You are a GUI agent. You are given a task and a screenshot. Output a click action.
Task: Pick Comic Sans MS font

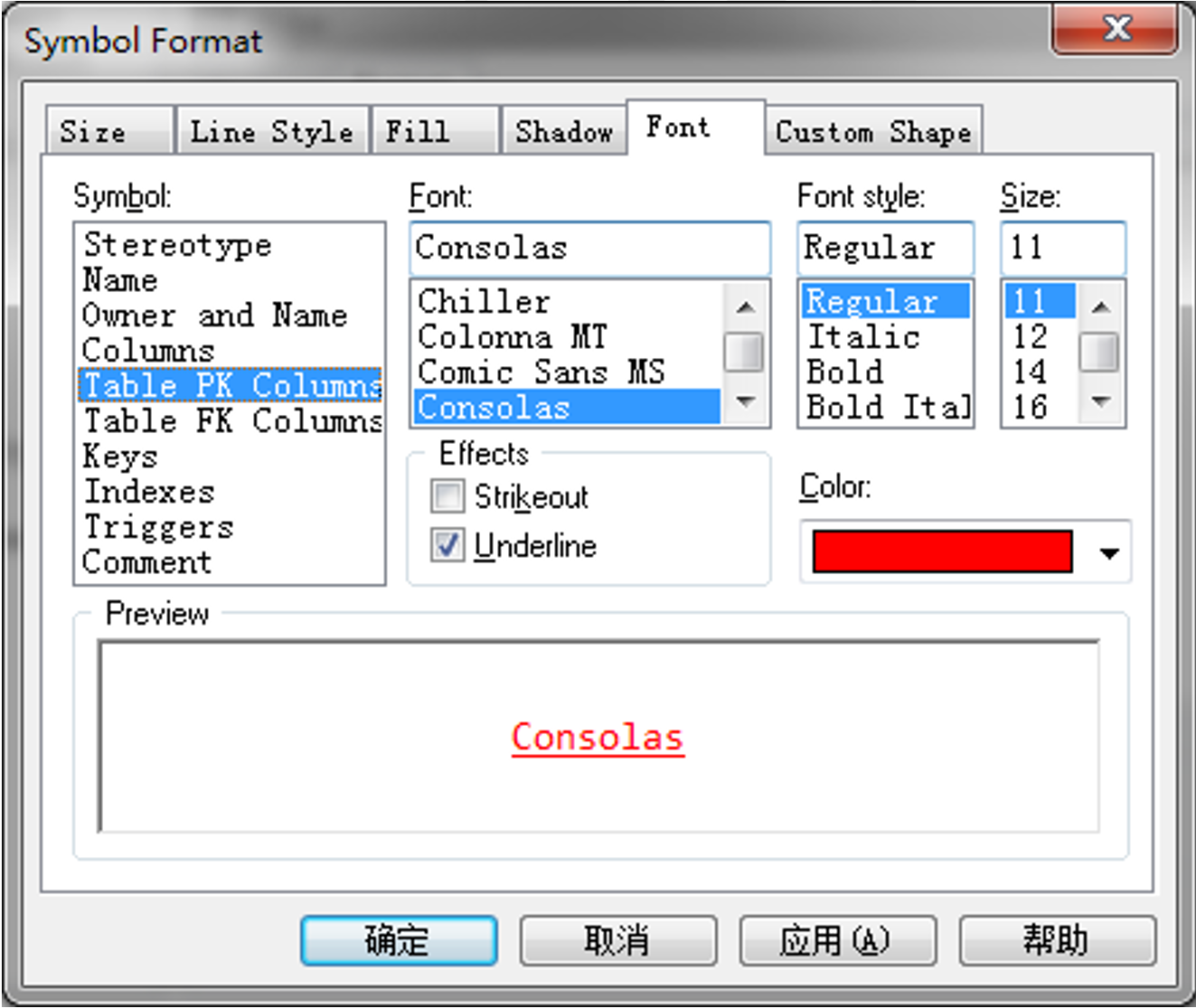pos(568,372)
